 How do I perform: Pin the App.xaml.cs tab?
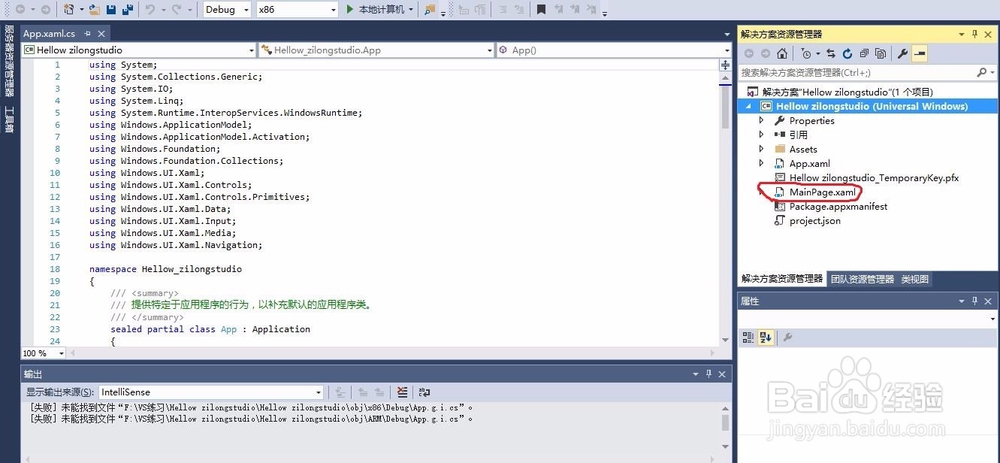[87, 33]
